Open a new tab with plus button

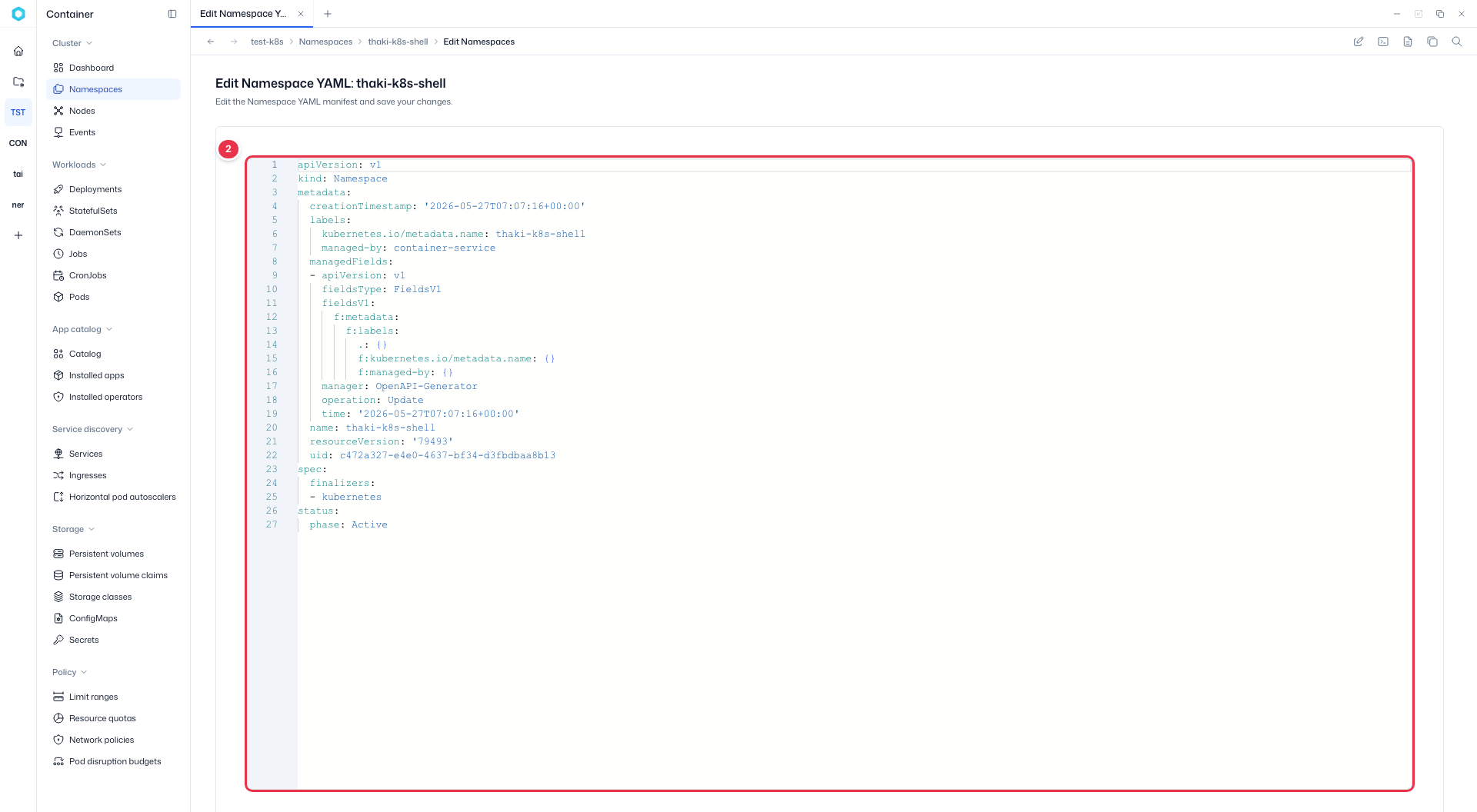tap(328, 14)
